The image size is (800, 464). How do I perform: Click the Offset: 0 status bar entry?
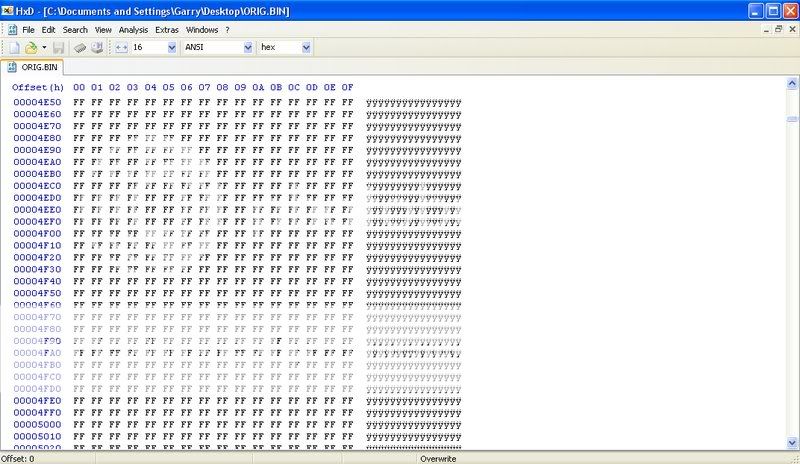18,459
